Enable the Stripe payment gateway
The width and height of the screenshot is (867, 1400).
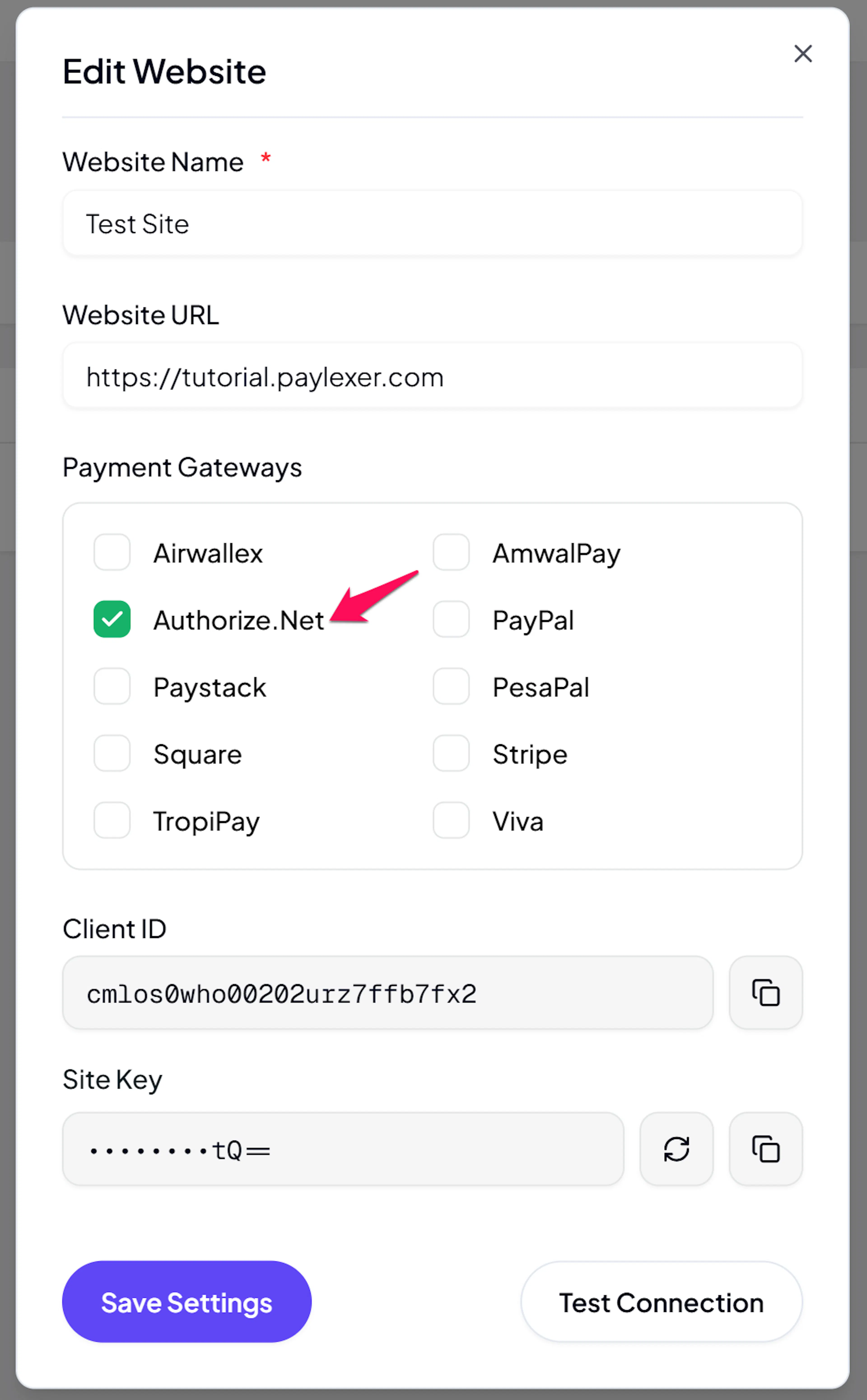[x=451, y=753]
